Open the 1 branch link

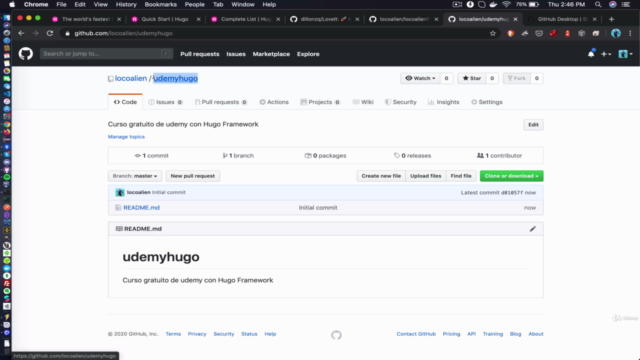[x=238, y=156]
